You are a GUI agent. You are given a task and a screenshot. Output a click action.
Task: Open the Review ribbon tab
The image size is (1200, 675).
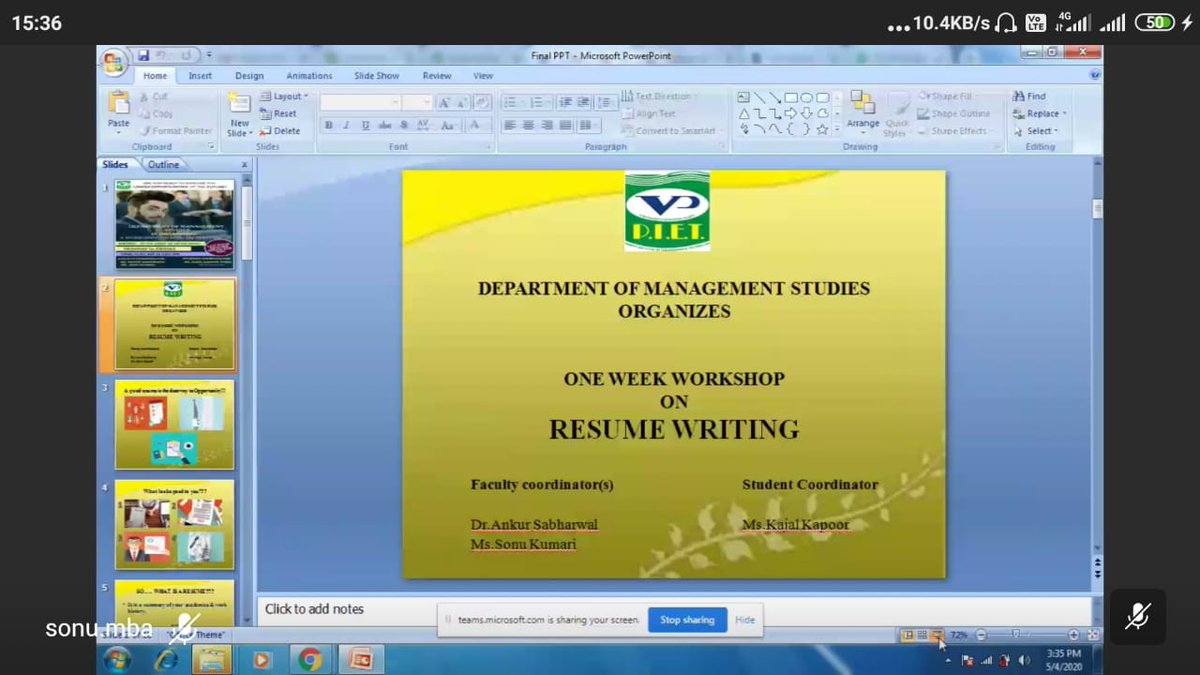click(437, 76)
